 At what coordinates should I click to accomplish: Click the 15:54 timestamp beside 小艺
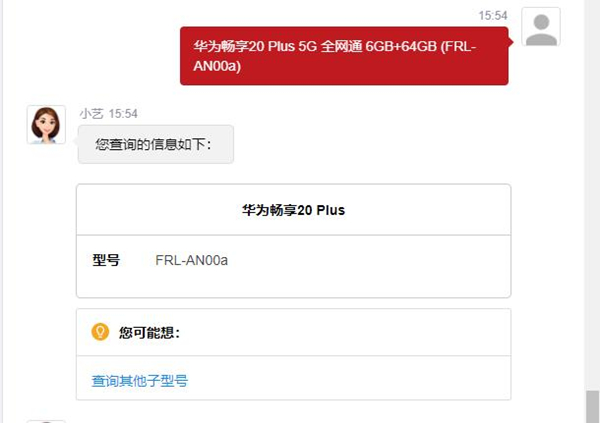pos(123,113)
